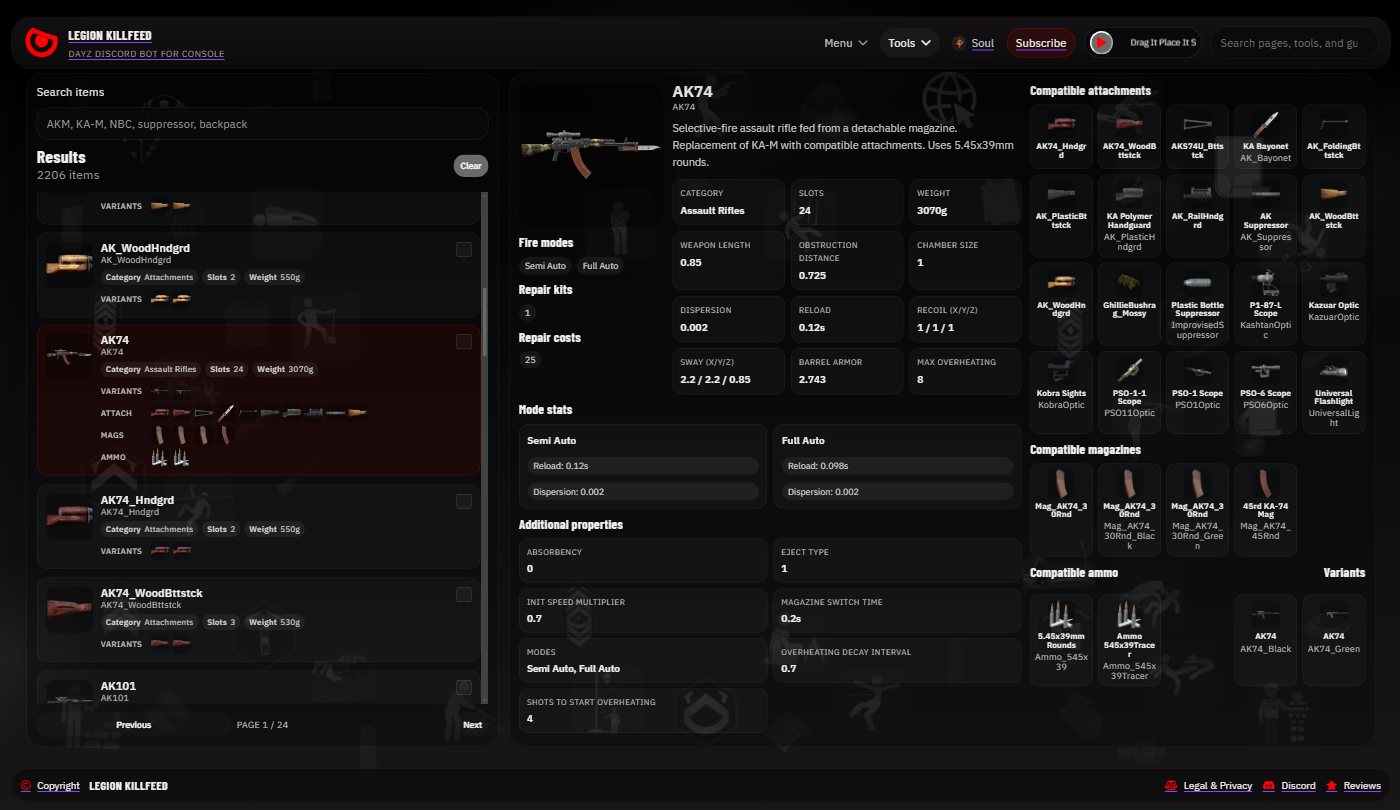The height and width of the screenshot is (810, 1400).
Task: Open the AK74_Black variant card
Action: pos(1265,639)
